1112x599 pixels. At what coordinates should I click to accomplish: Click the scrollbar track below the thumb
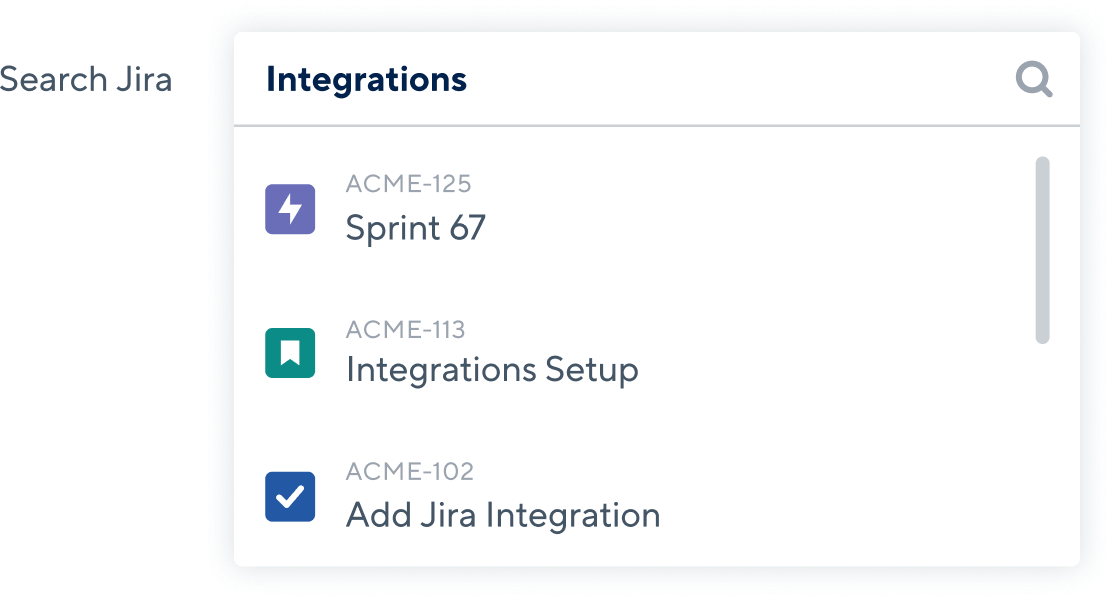[1042, 450]
